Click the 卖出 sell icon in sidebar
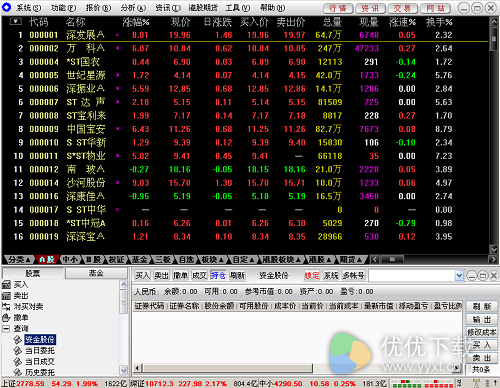The image size is (500, 388). tap(6, 296)
